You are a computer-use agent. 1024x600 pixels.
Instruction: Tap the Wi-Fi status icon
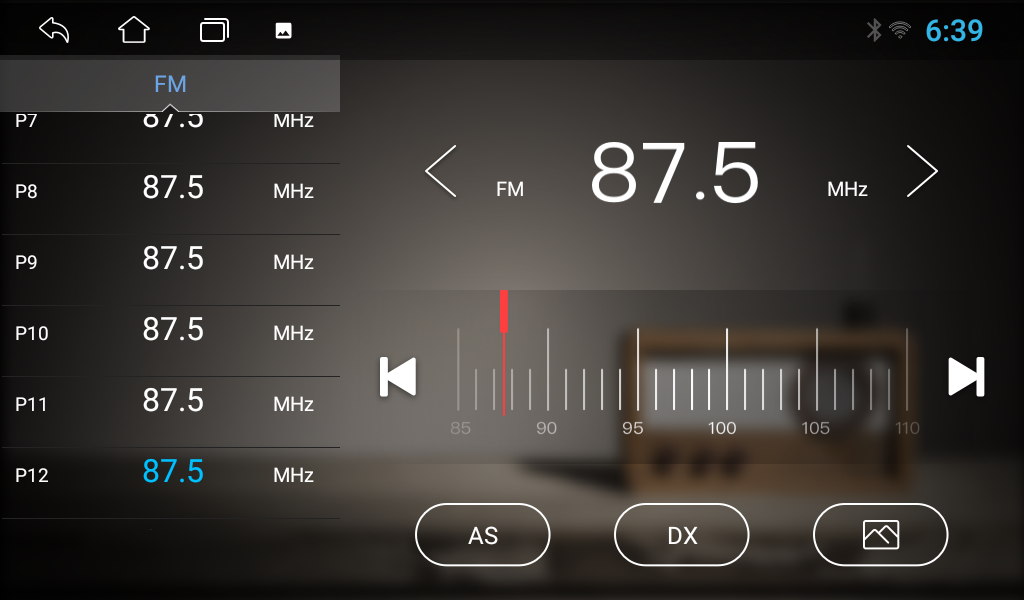coord(900,30)
